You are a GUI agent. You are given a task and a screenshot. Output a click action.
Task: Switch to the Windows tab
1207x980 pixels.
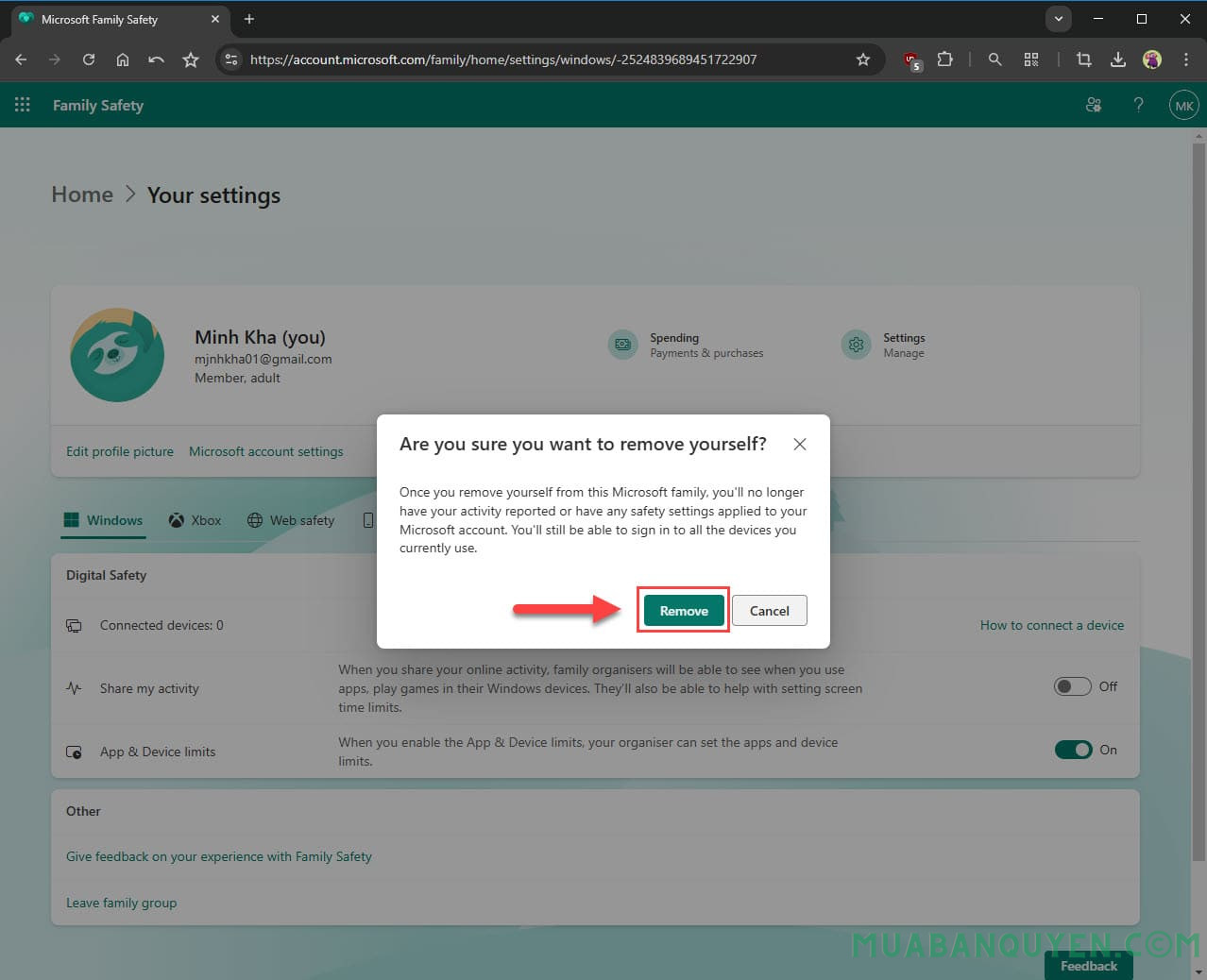pyautogui.click(x=103, y=520)
